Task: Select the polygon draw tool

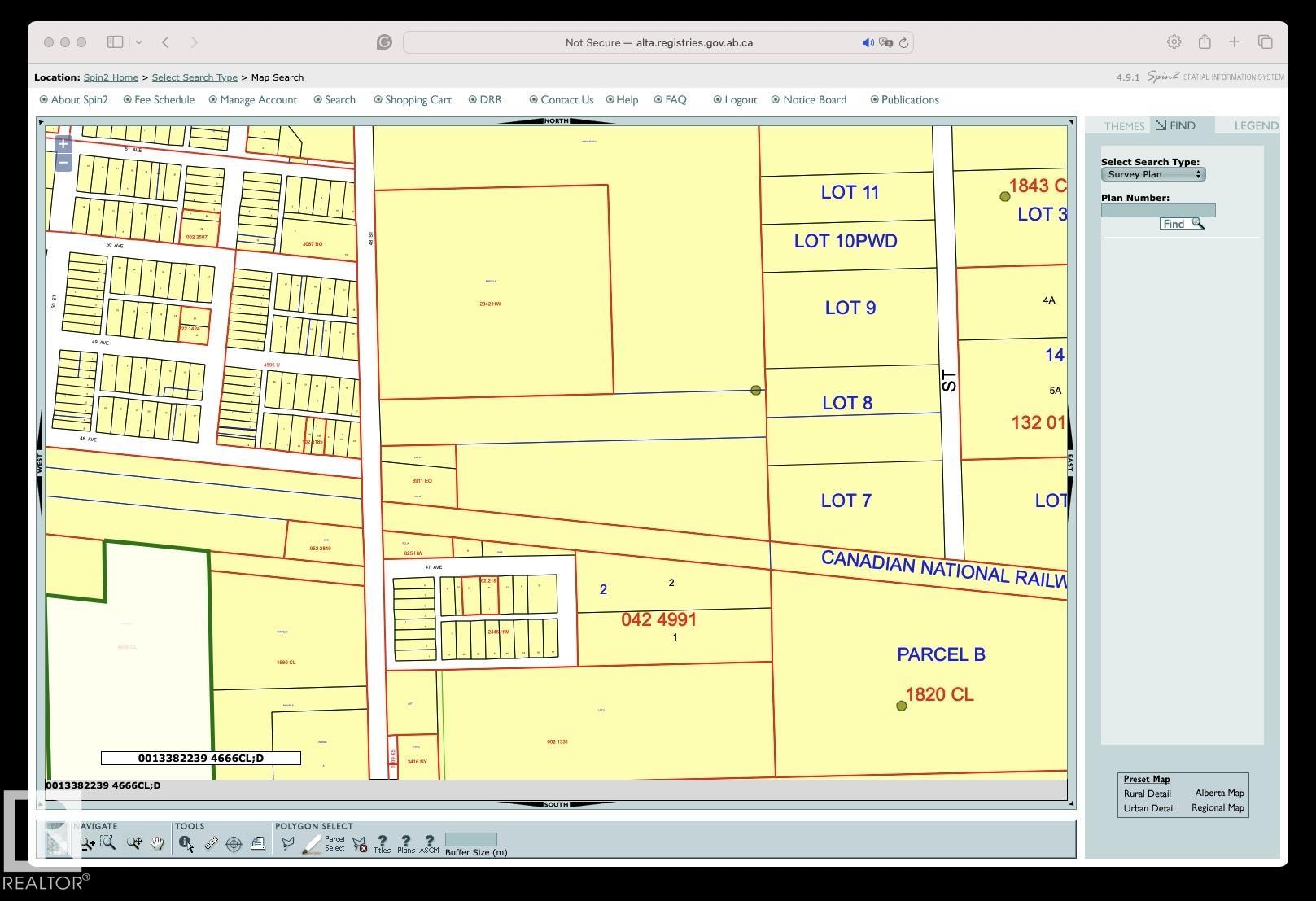Action: [287, 844]
